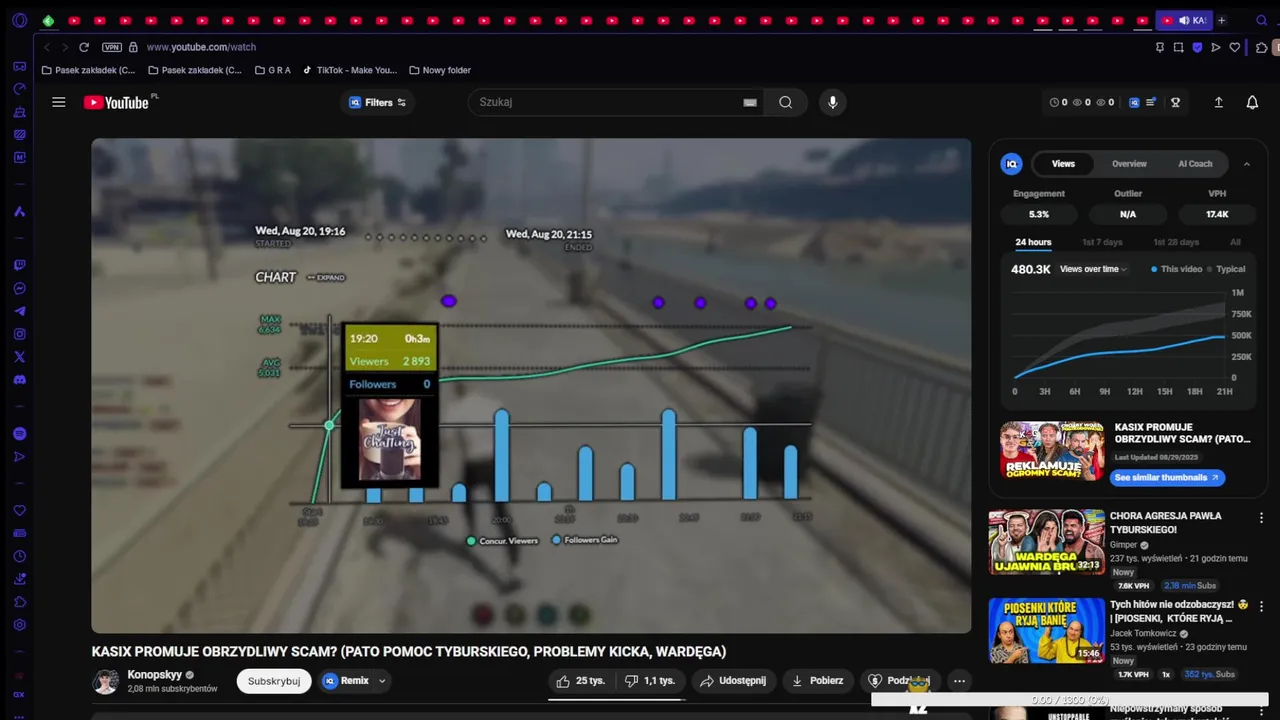Open Tych hitów nie odzobaczysz video thumbnail

click(1046, 631)
